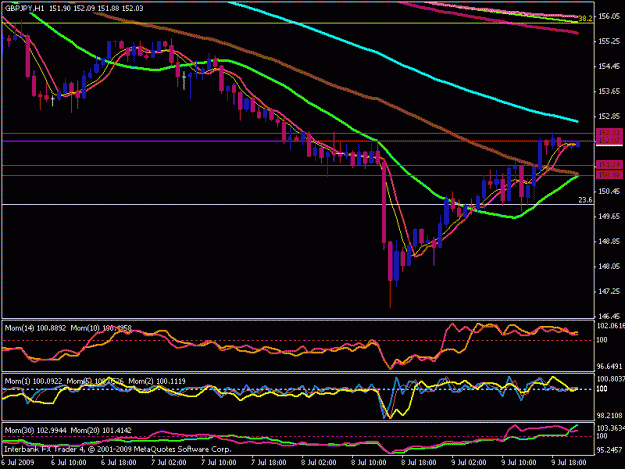Click the 38.2 Fibonacci level label
Image resolution: width=625 pixels, height=469 pixels.
click(585, 18)
